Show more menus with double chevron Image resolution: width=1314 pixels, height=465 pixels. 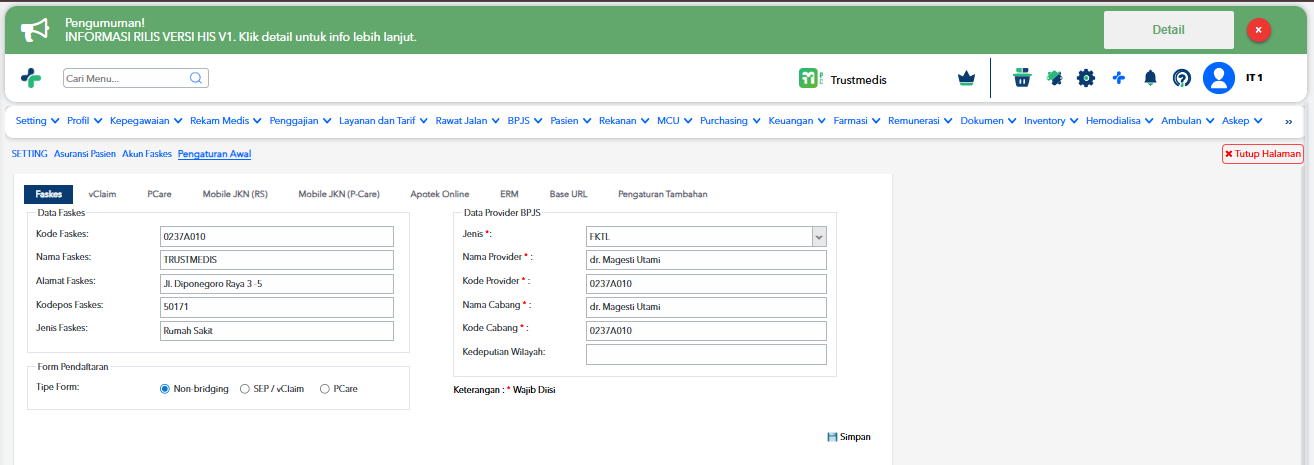click(1288, 121)
